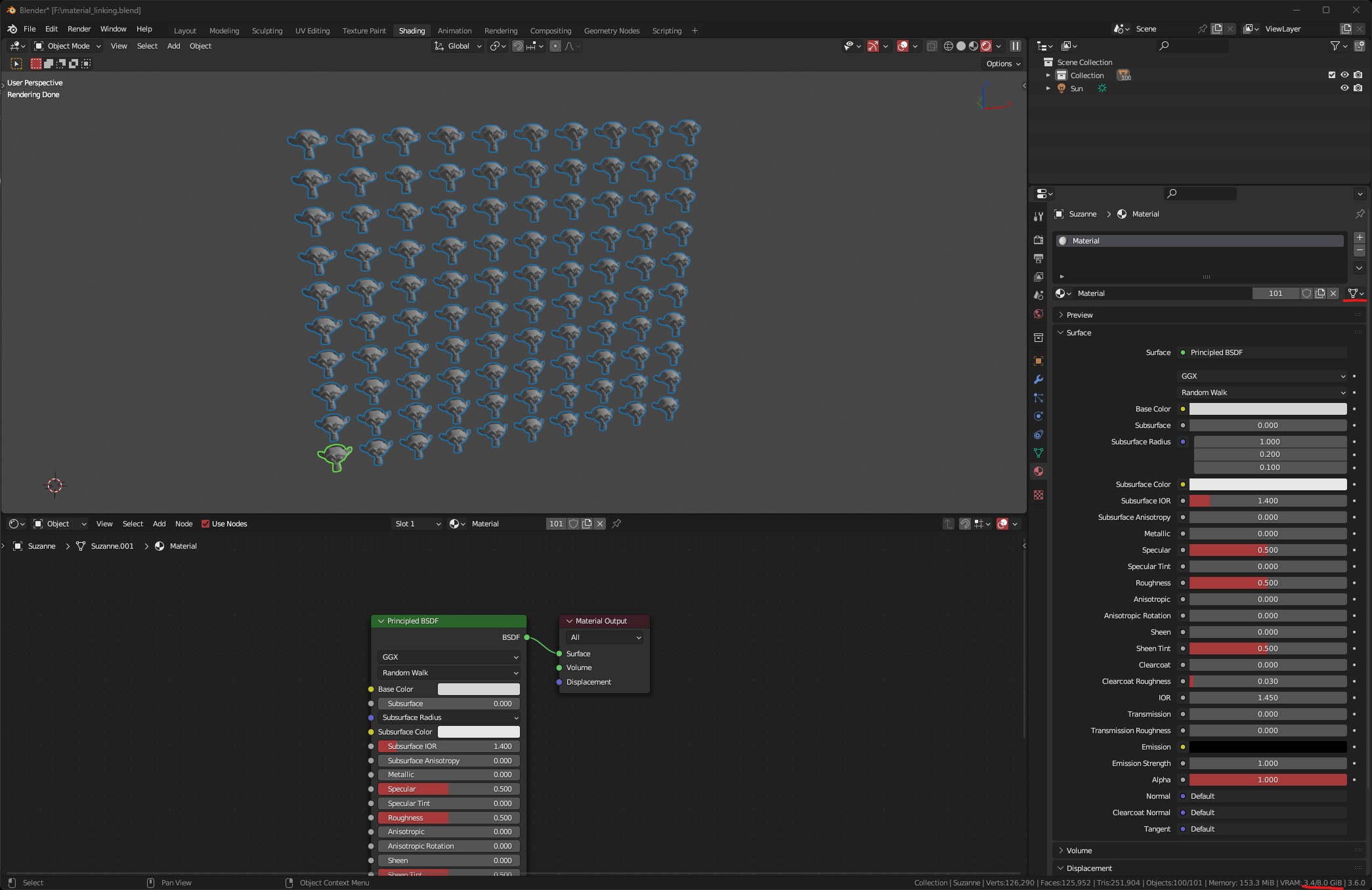Collapse the Surface panel

point(1079,333)
